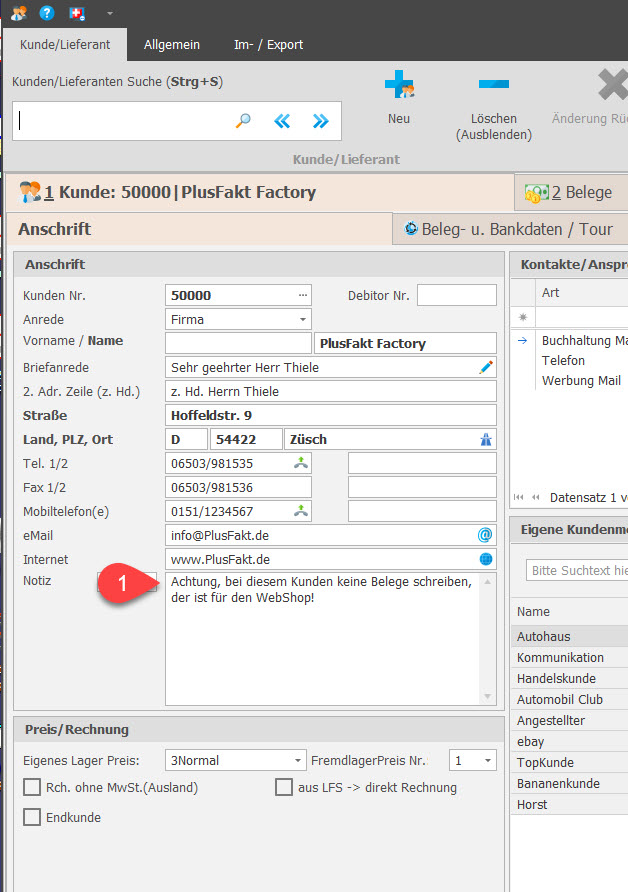Click the Fax 1 field 06503/981536
Image resolution: width=628 pixels, height=892 pixels.
[238, 487]
